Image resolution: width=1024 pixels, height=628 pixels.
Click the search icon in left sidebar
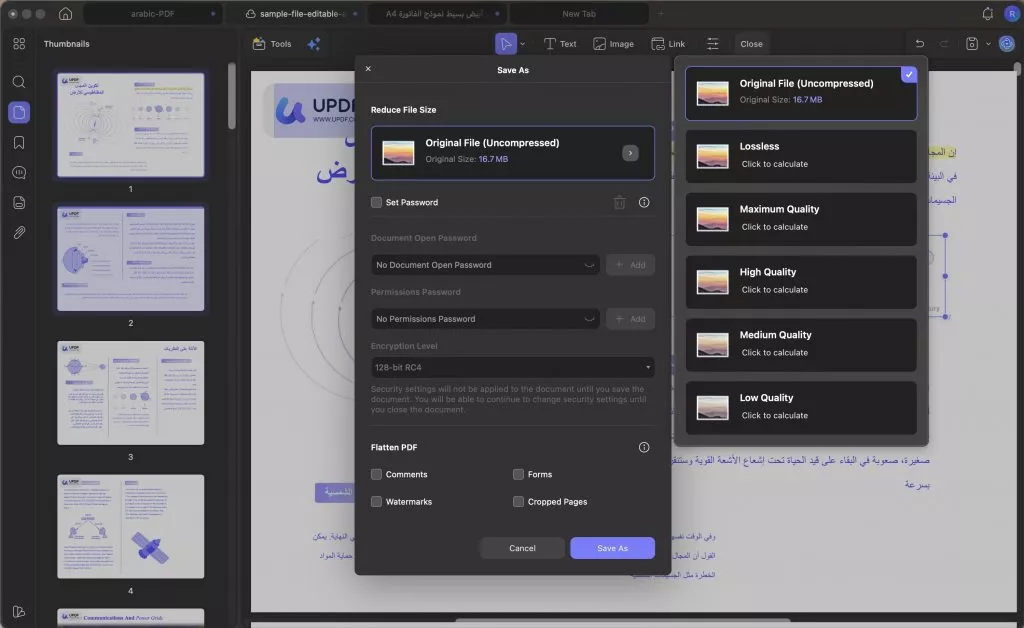19,82
